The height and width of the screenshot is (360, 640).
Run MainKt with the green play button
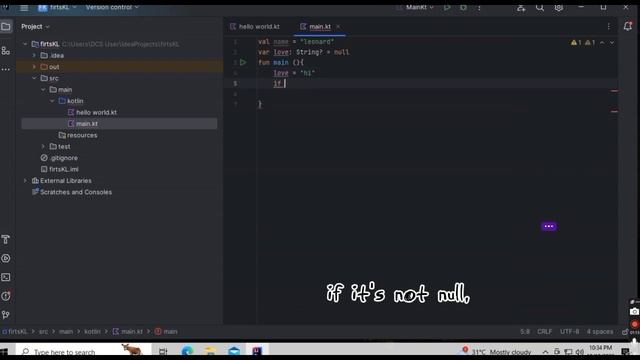tap(447, 7)
